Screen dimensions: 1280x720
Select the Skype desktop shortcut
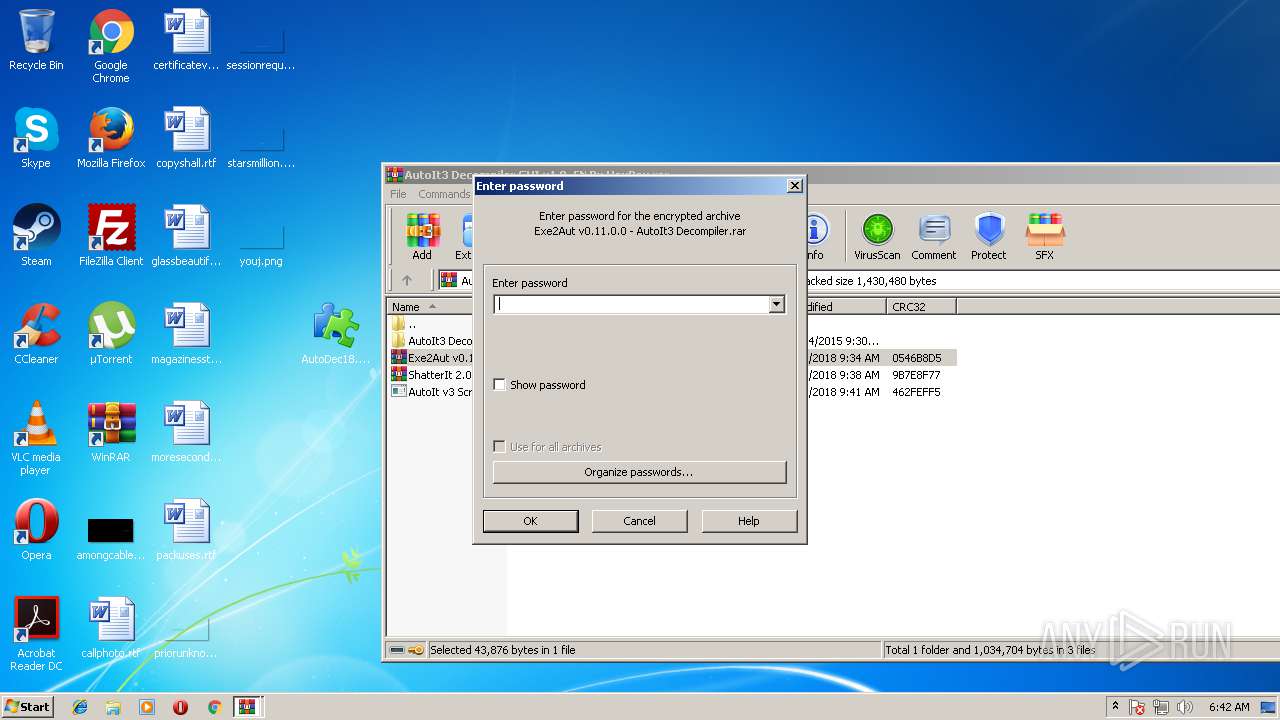(36, 138)
